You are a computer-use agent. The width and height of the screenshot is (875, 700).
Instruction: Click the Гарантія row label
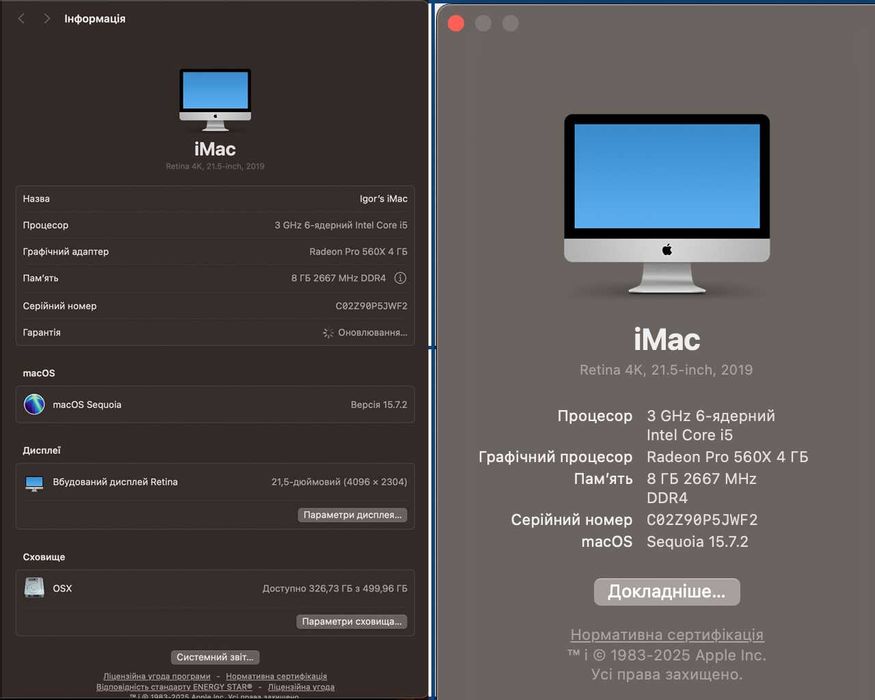pyautogui.click(x=42, y=332)
